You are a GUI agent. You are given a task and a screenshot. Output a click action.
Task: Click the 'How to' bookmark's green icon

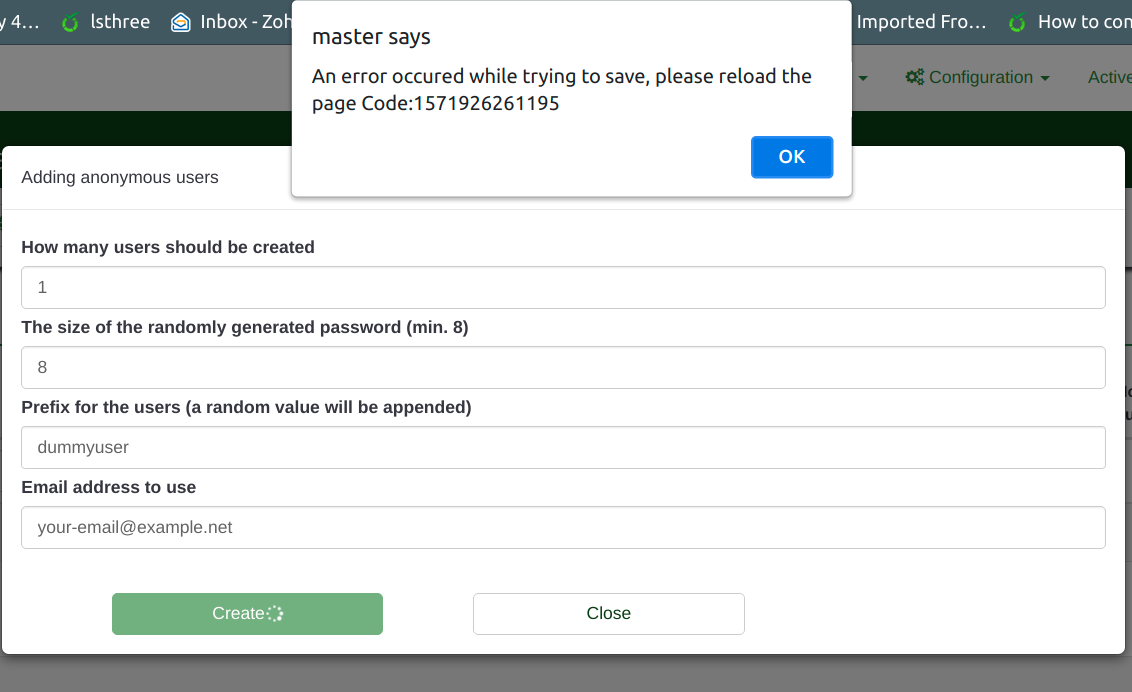coord(1018,22)
